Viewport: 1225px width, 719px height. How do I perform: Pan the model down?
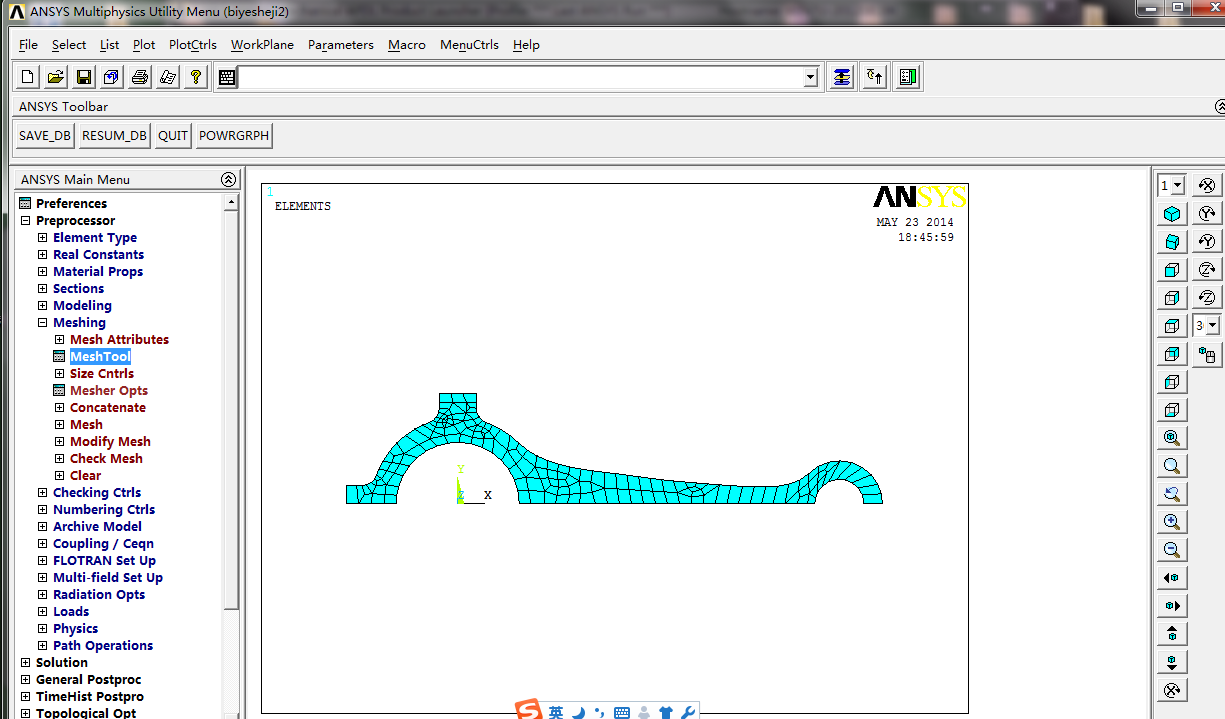tap(1172, 662)
